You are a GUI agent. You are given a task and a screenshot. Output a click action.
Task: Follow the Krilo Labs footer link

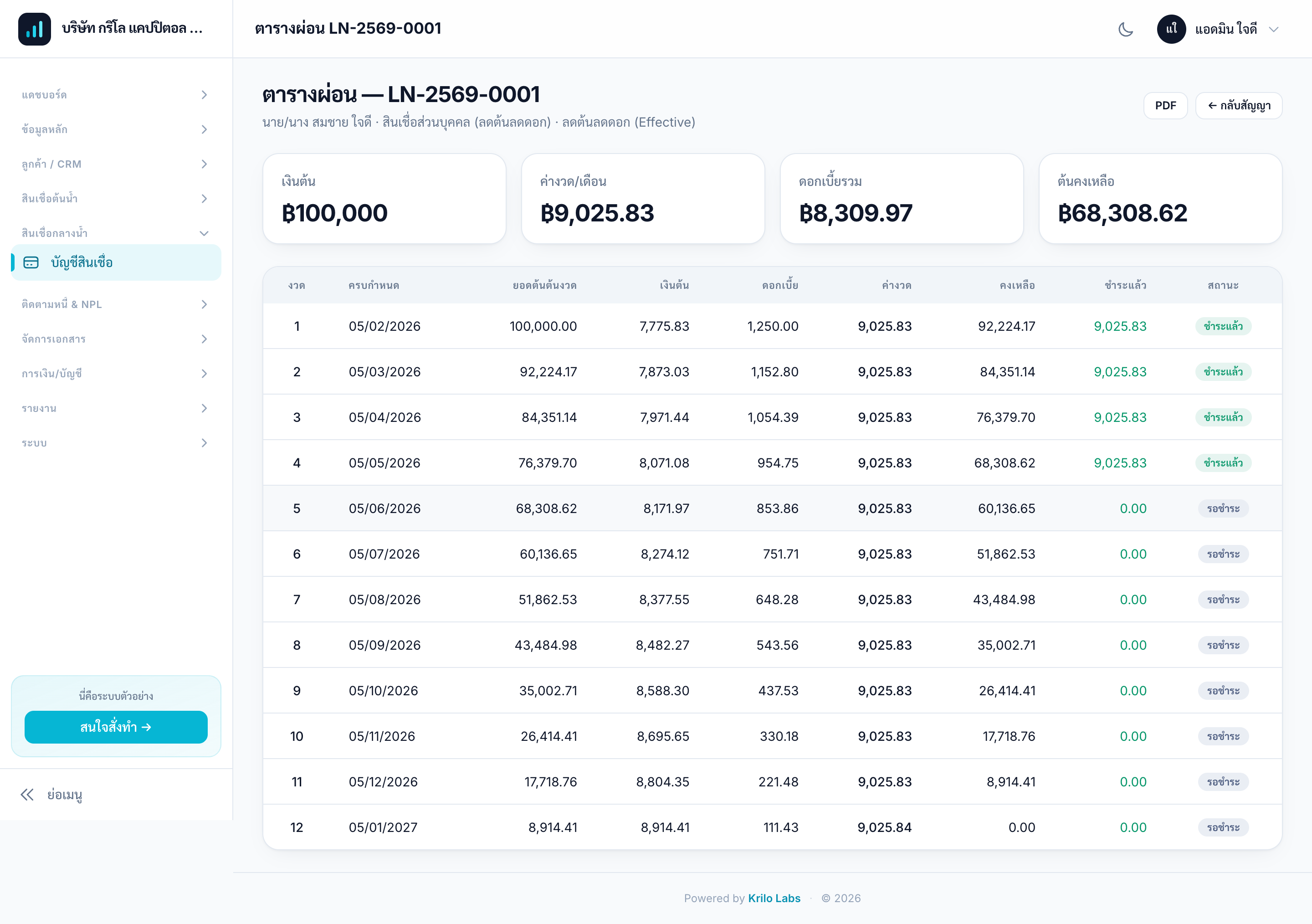tap(774, 898)
